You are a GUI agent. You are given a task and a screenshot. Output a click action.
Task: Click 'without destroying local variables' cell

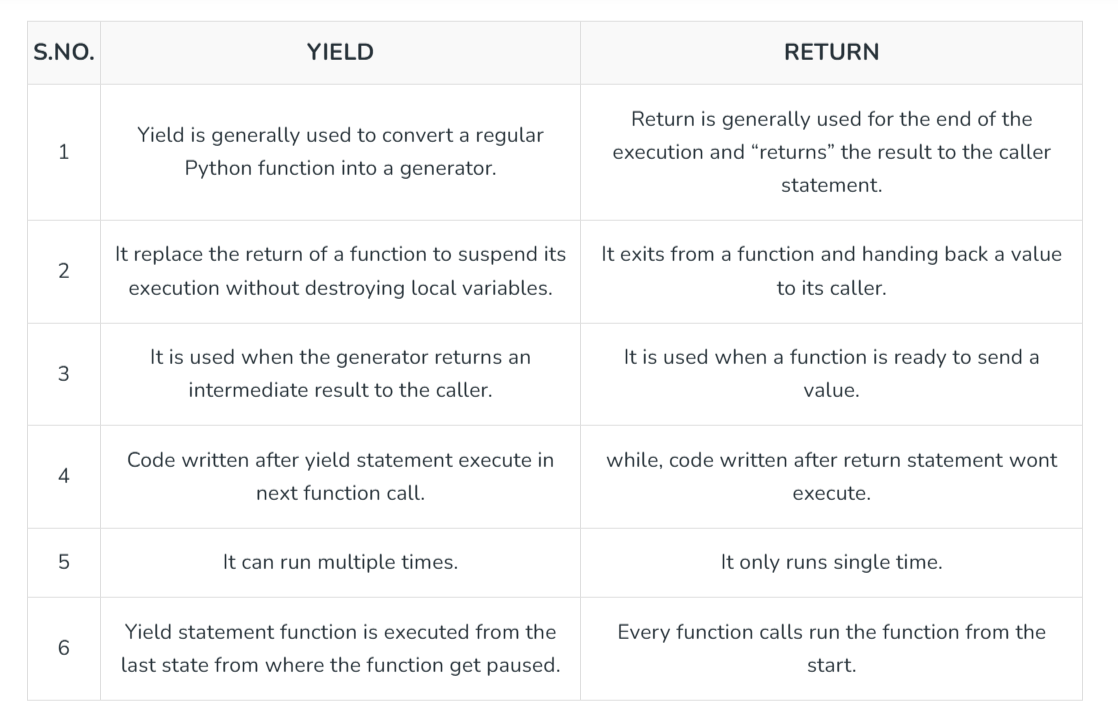(340, 271)
